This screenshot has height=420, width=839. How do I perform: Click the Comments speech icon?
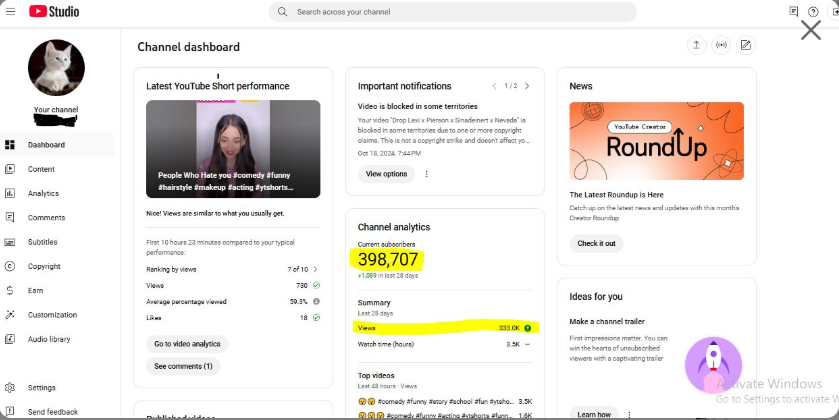coord(10,217)
